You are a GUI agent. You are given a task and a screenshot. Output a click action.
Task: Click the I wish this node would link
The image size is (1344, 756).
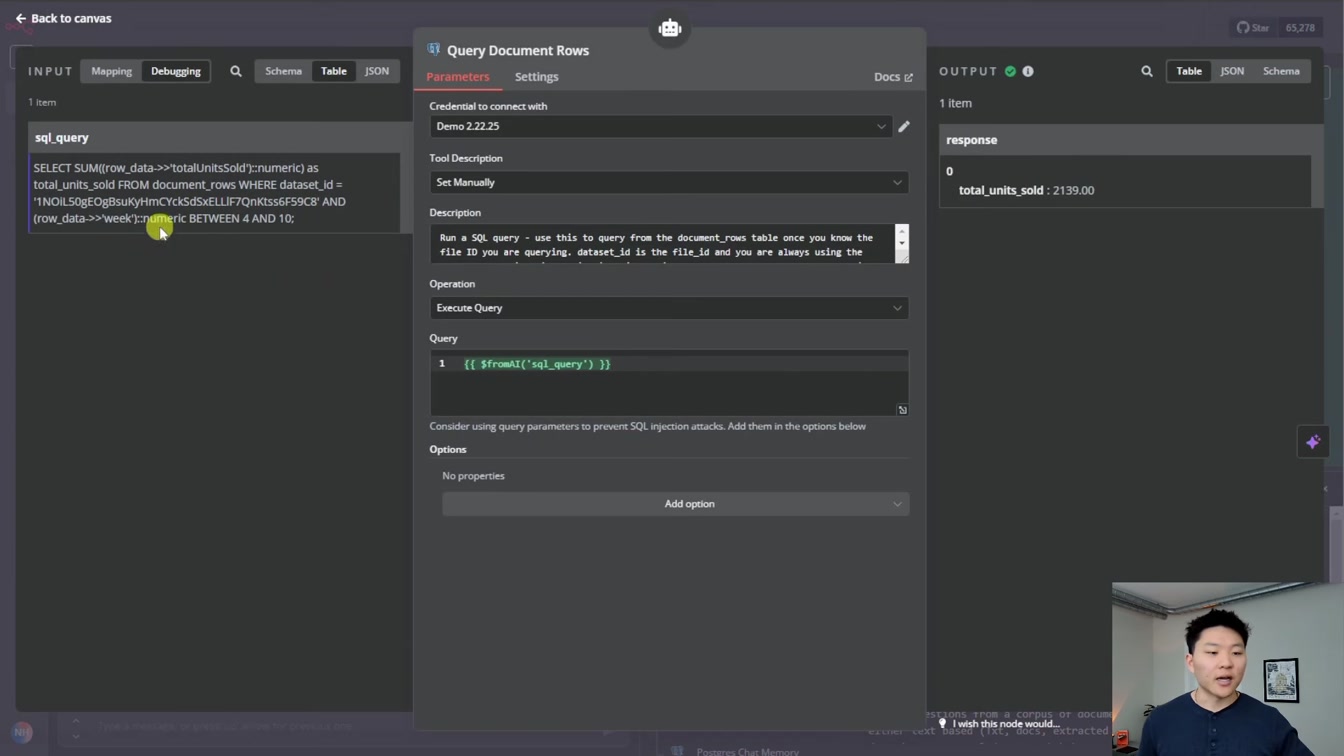coord(1005,724)
